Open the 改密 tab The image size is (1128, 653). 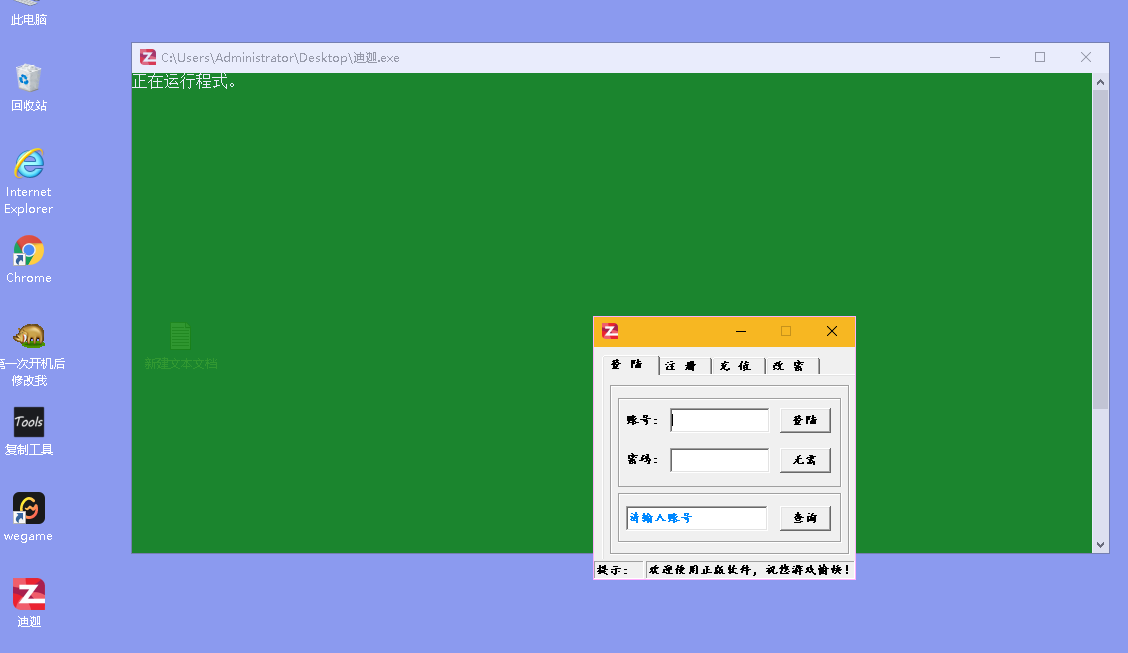[x=791, y=366]
